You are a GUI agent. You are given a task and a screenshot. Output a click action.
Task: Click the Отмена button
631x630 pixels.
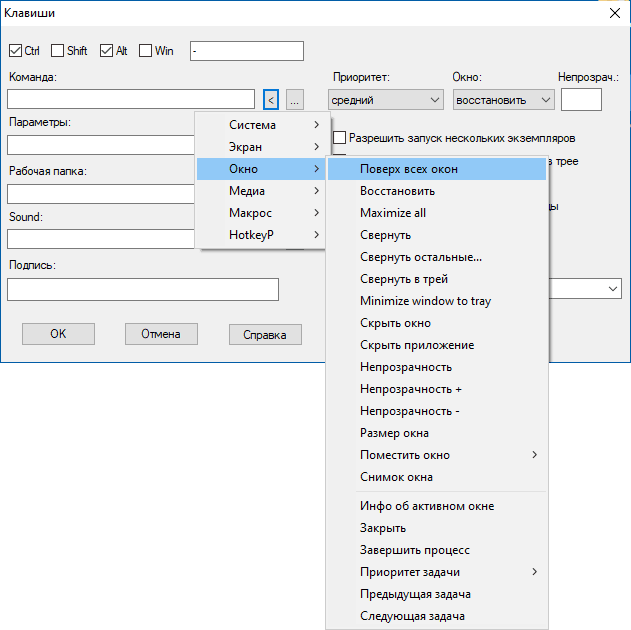161,334
